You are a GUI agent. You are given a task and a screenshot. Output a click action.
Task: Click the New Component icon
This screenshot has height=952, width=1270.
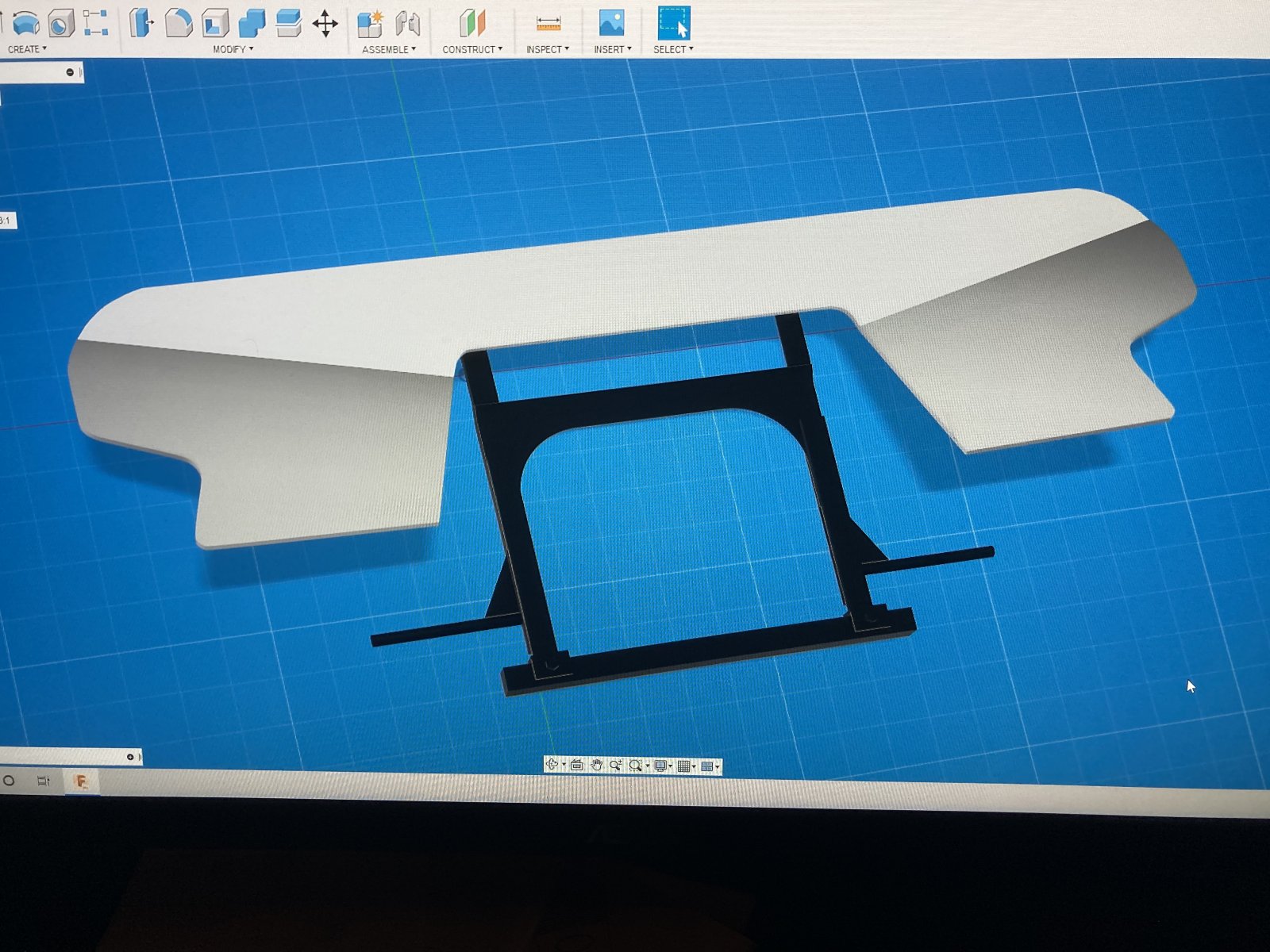click(370, 24)
